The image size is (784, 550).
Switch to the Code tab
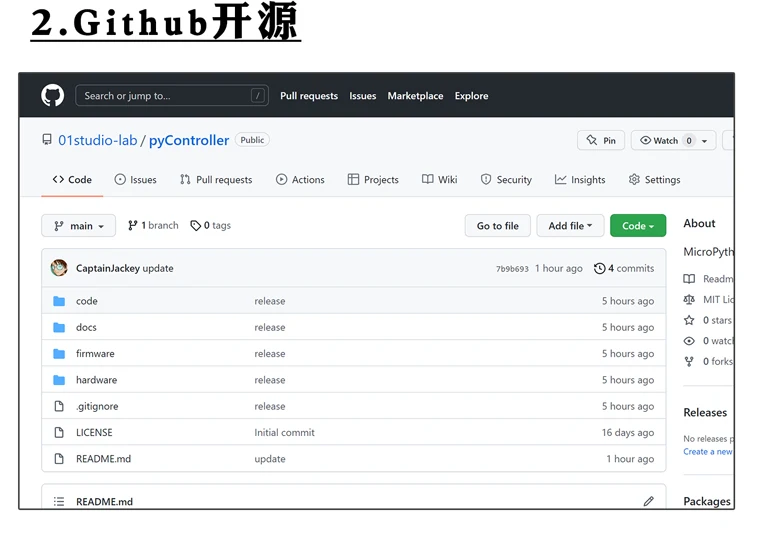(x=72, y=180)
